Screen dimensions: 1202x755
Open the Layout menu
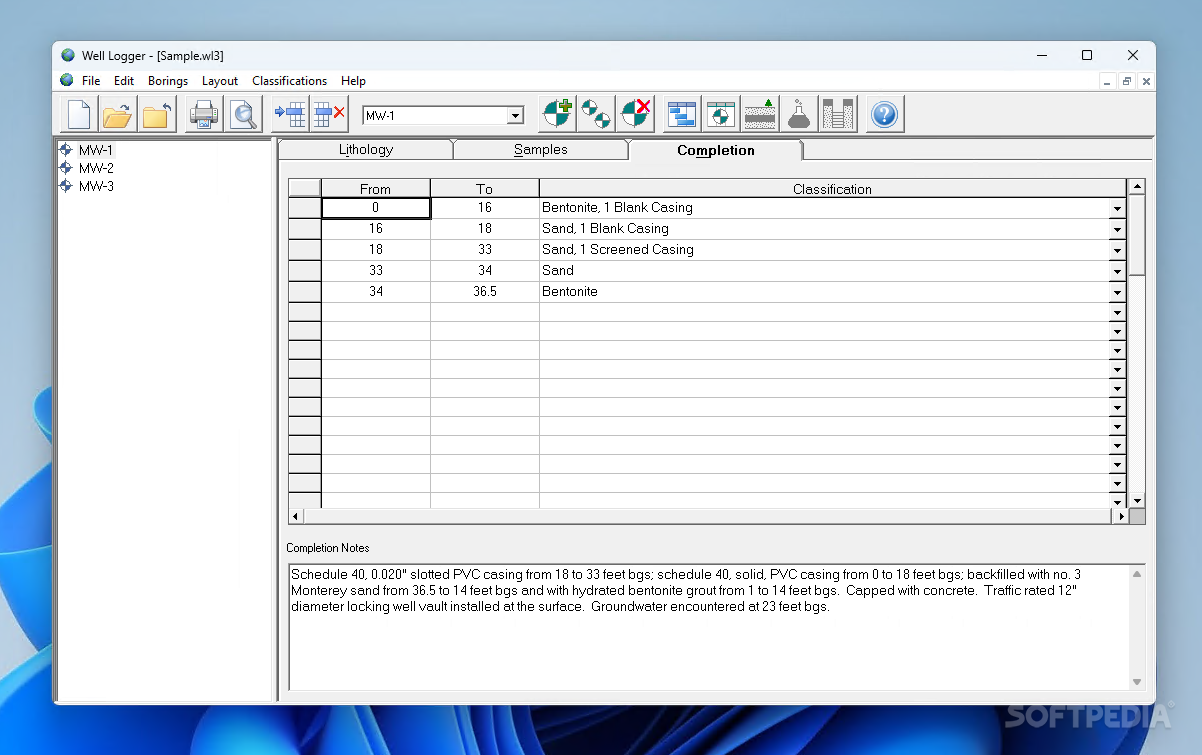click(x=220, y=81)
